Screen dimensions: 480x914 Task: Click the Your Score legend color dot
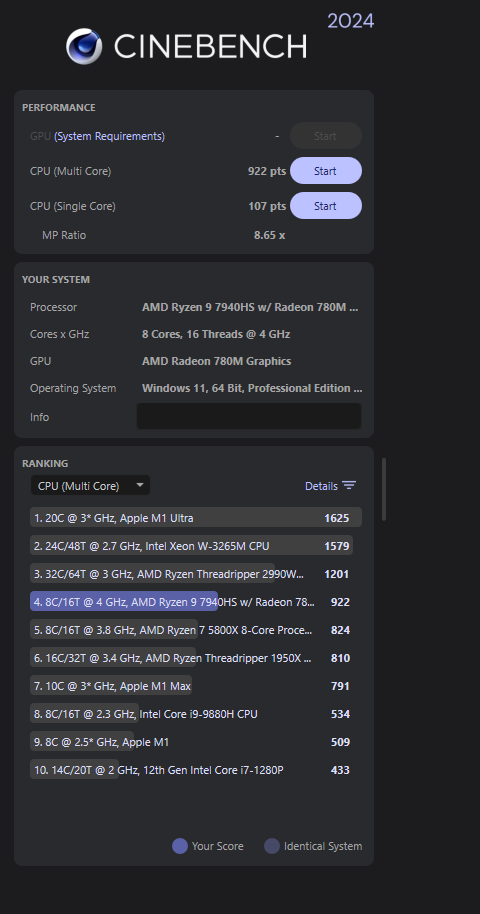tap(180, 846)
